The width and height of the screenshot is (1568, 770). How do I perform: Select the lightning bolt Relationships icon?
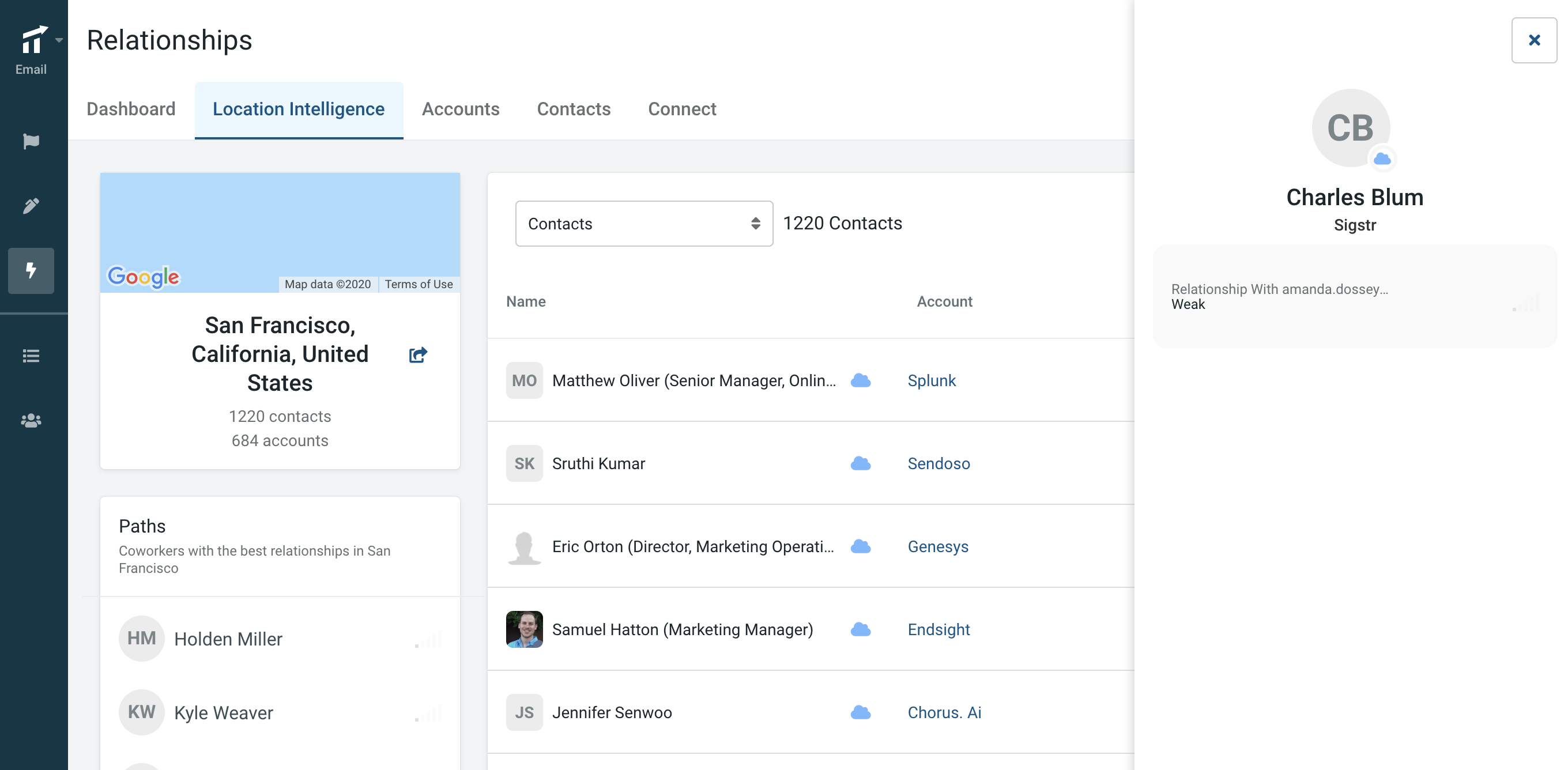click(31, 270)
